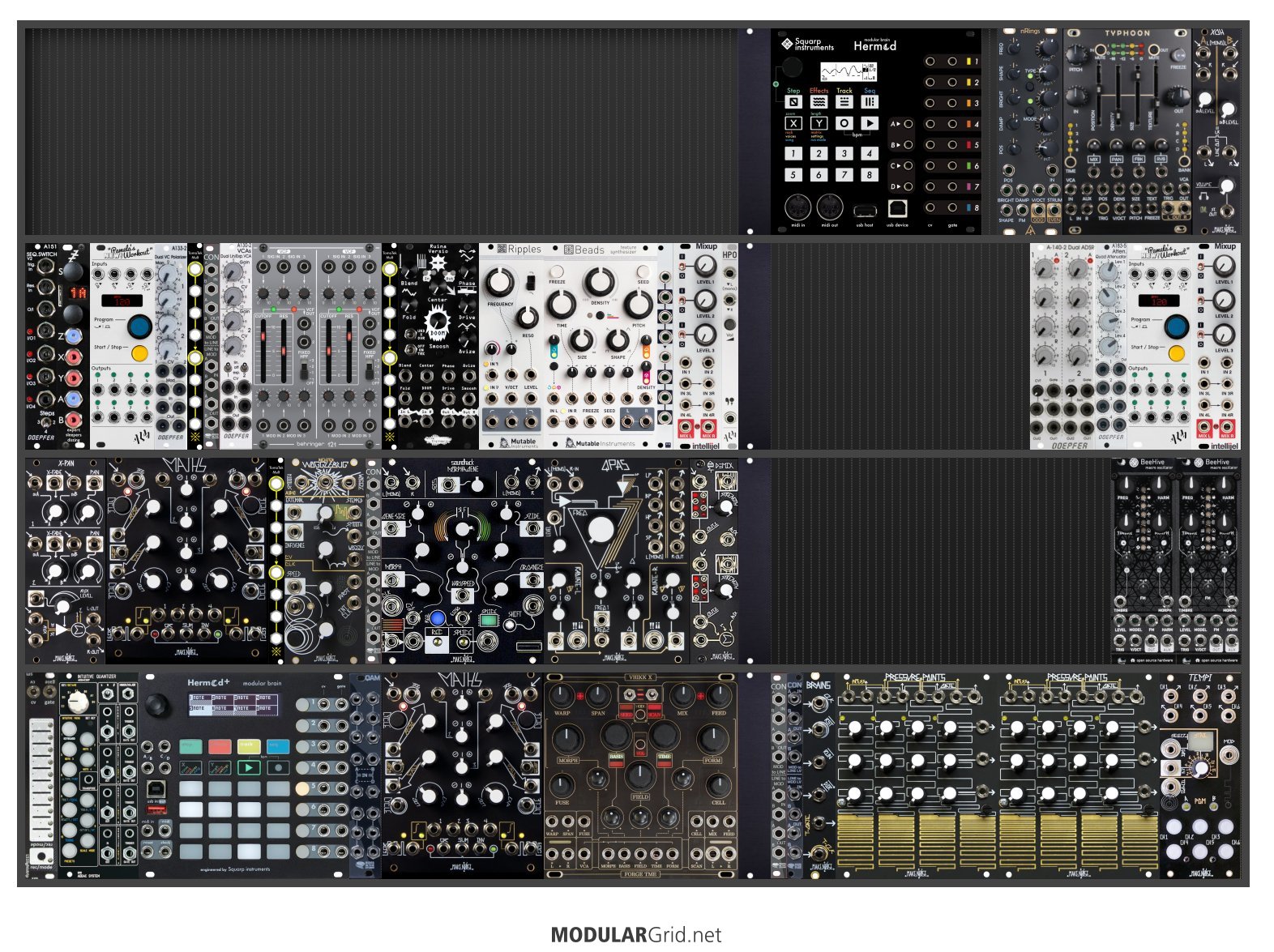Click the PITCH knob on Typhoon
The height and width of the screenshot is (952, 1274).
coord(1076,54)
